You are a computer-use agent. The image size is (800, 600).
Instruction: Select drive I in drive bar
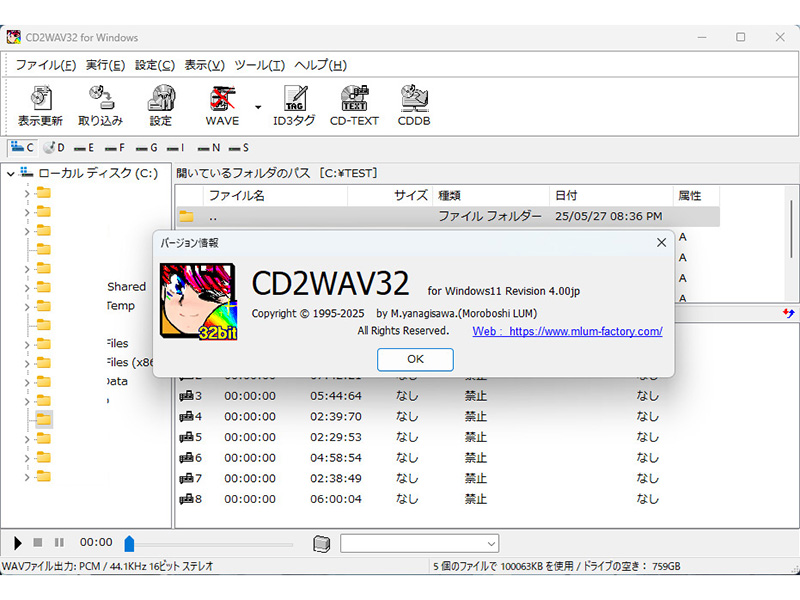176,148
